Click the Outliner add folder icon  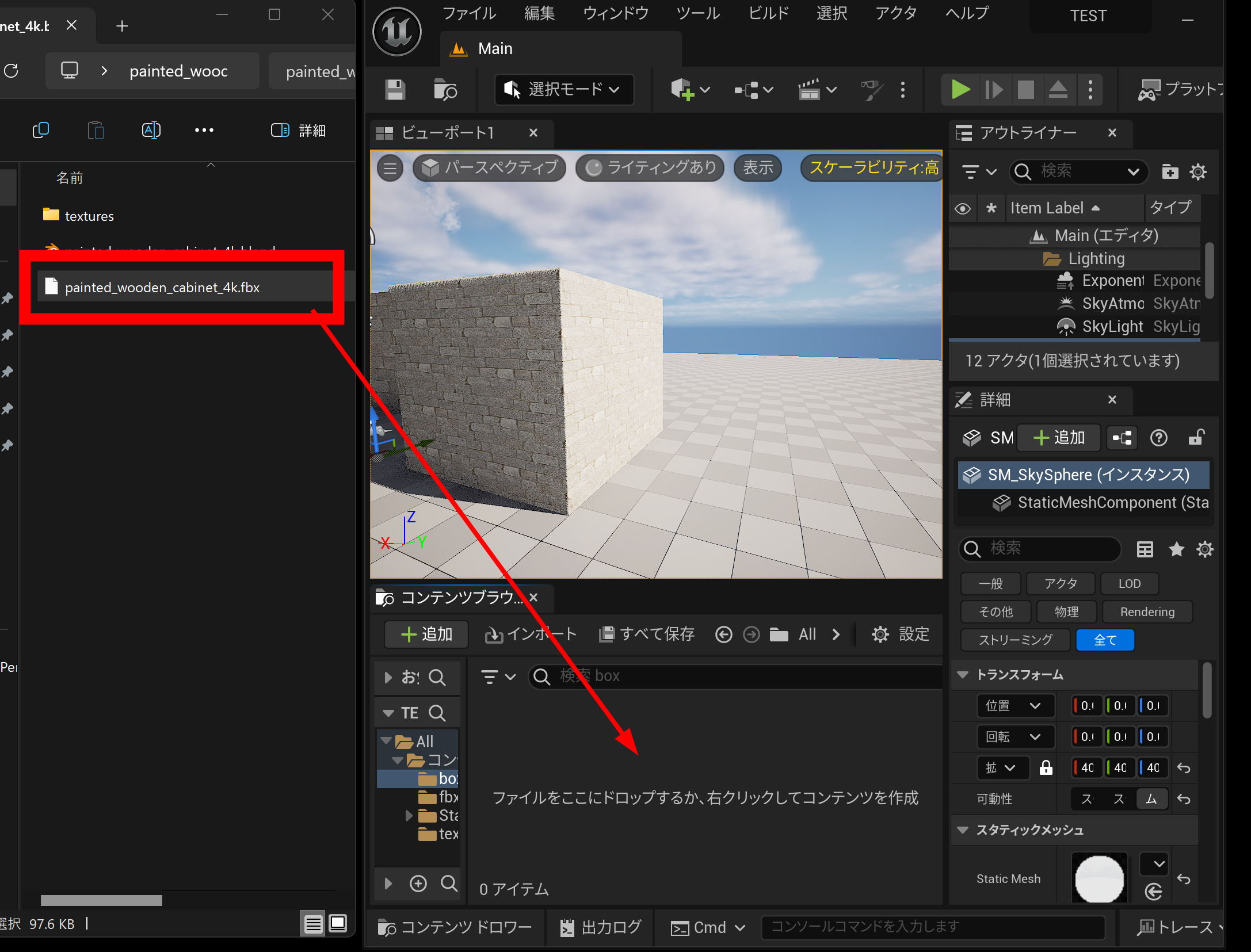(x=1170, y=171)
